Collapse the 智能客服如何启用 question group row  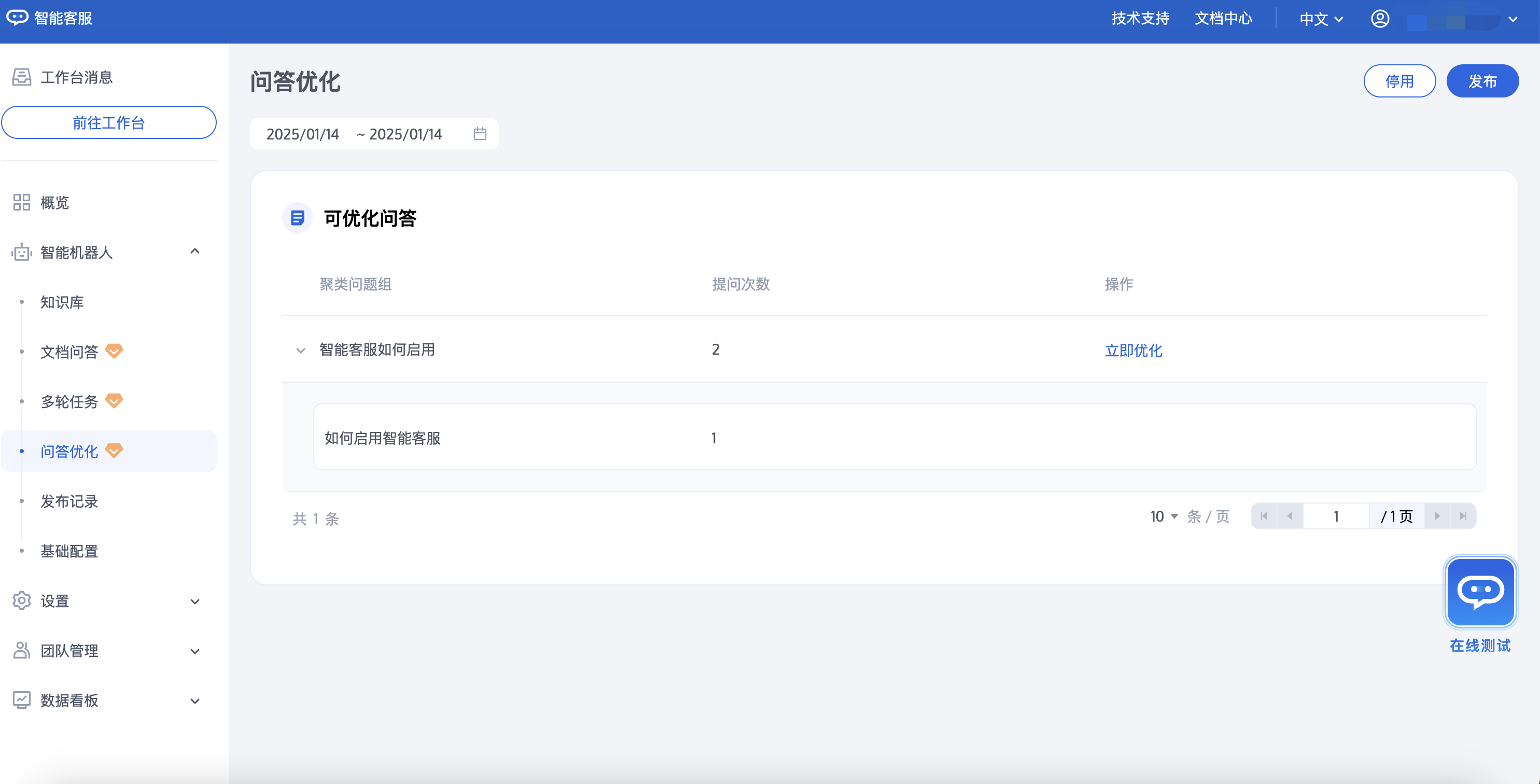point(301,351)
